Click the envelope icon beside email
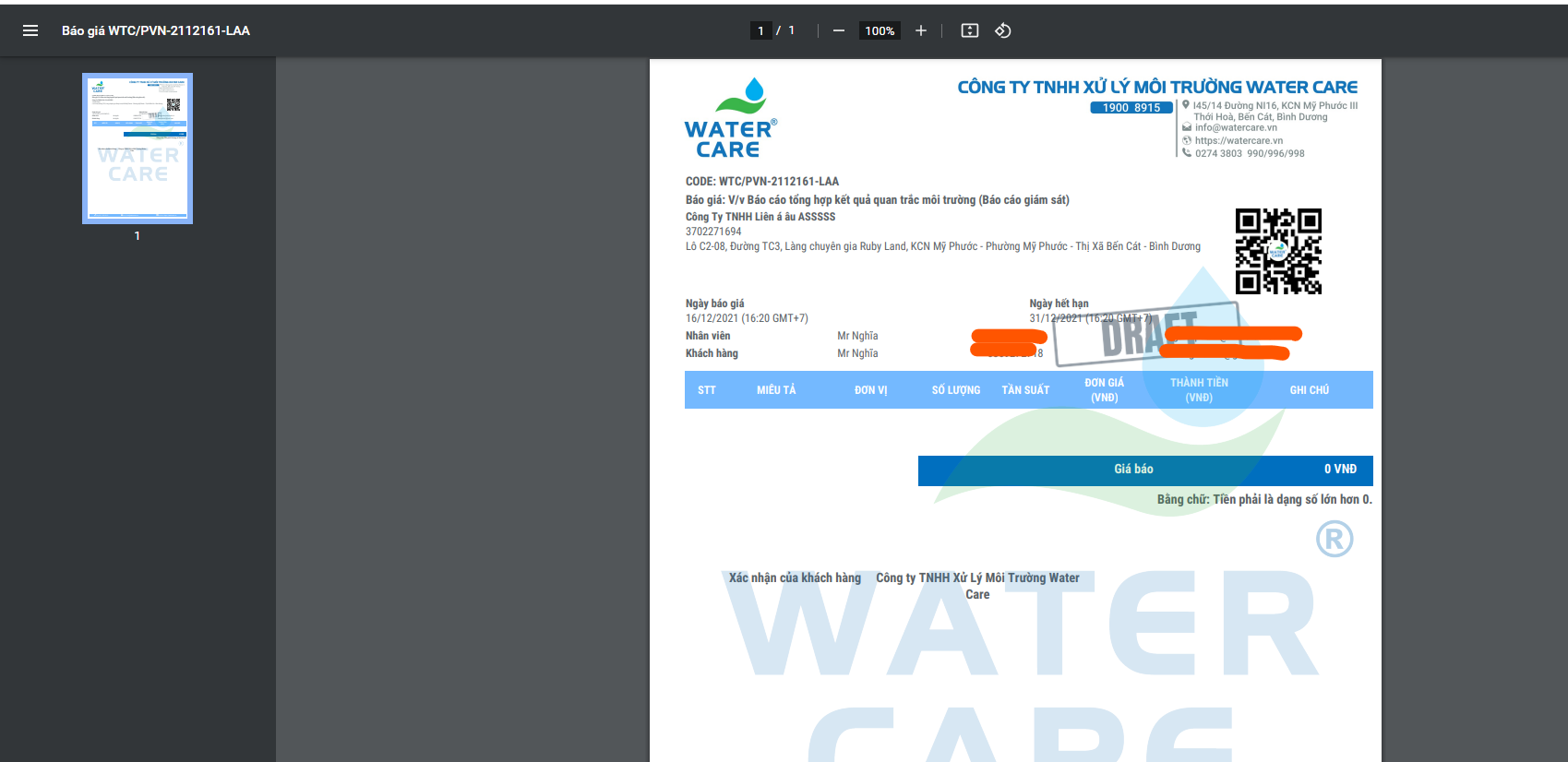This screenshot has width=1568, height=762. pyautogui.click(x=1187, y=127)
